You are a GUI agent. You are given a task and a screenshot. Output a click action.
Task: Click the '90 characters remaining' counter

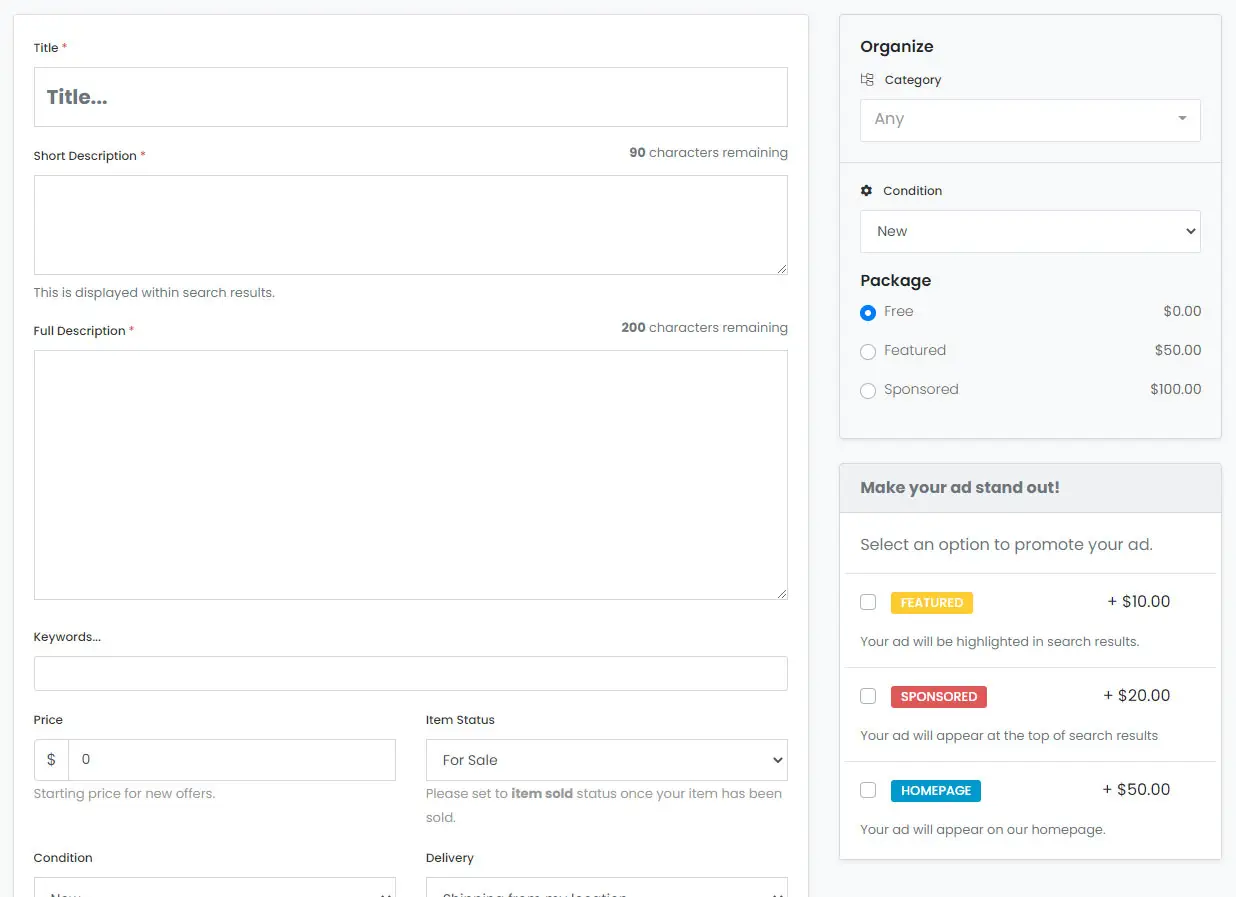tap(708, 153)
